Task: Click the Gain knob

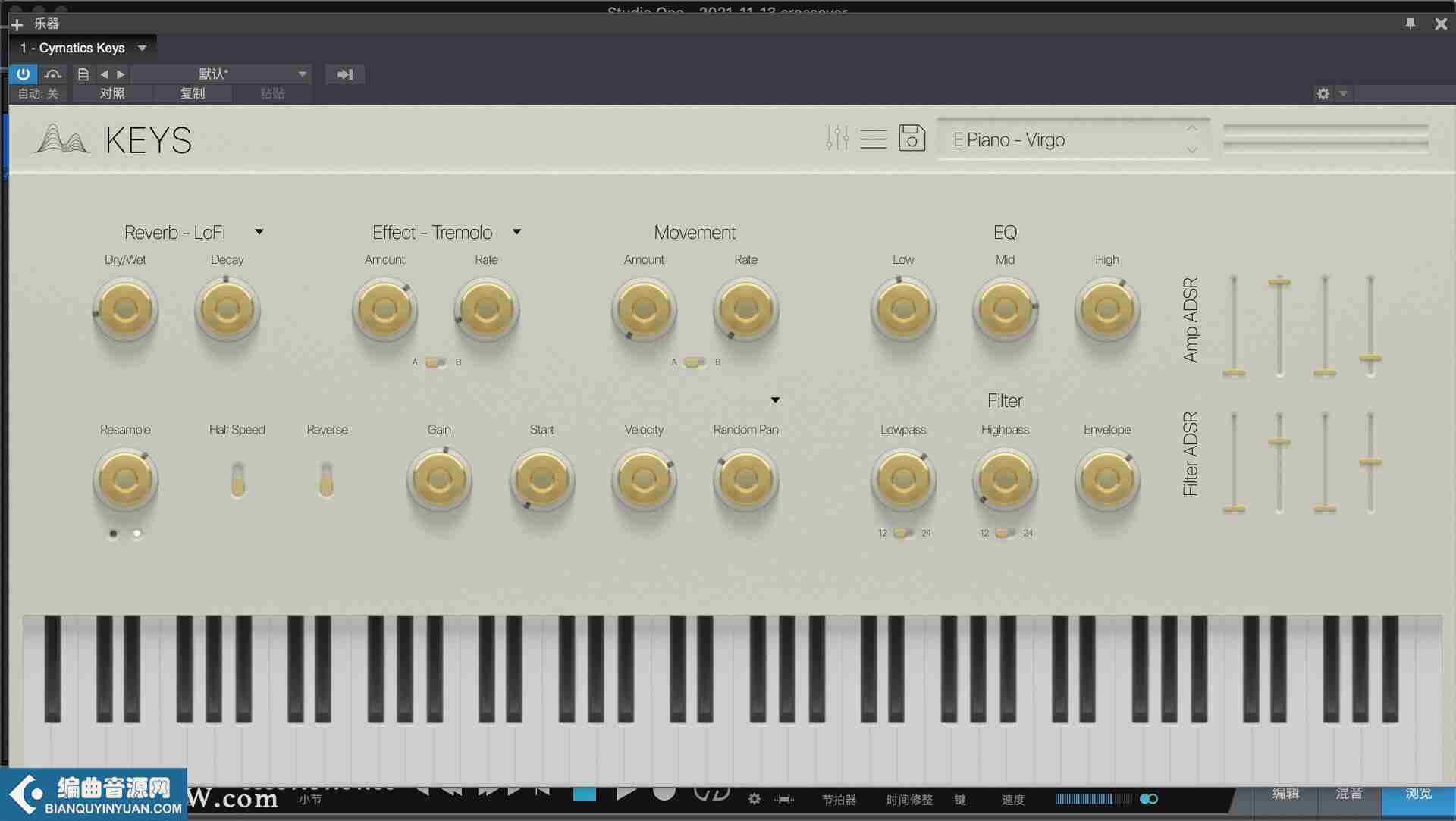Action: tap(439, 480)
